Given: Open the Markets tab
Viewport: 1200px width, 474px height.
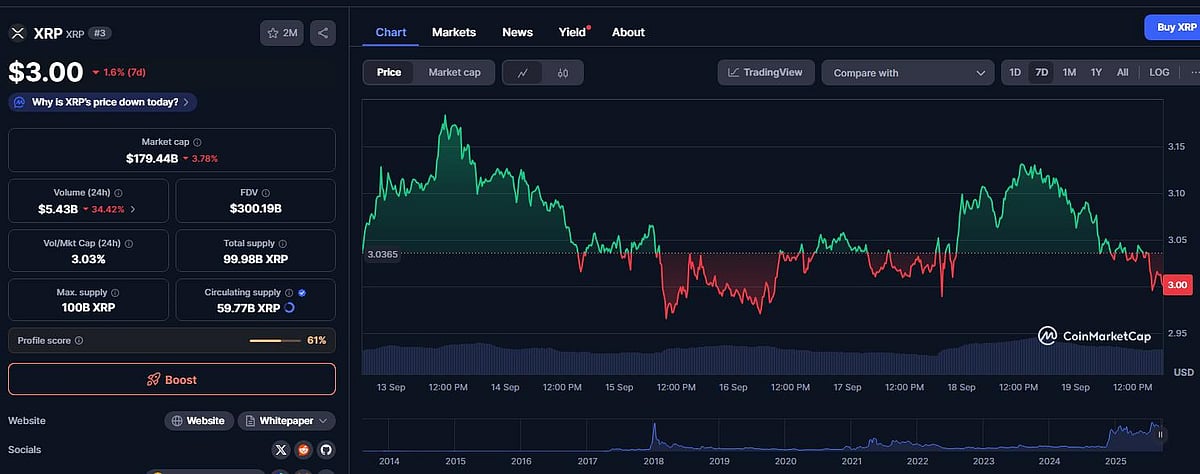Looking at the screenshot, I should pos(454,32).
